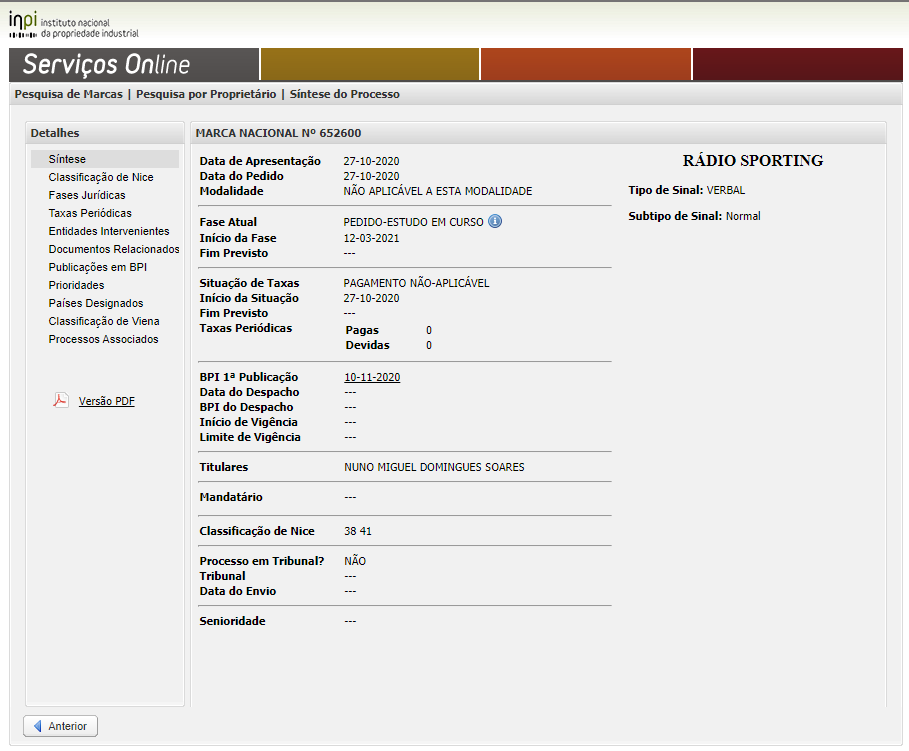
Task: Click Subtipo de Sinal: Normal text
Action: 695,216
